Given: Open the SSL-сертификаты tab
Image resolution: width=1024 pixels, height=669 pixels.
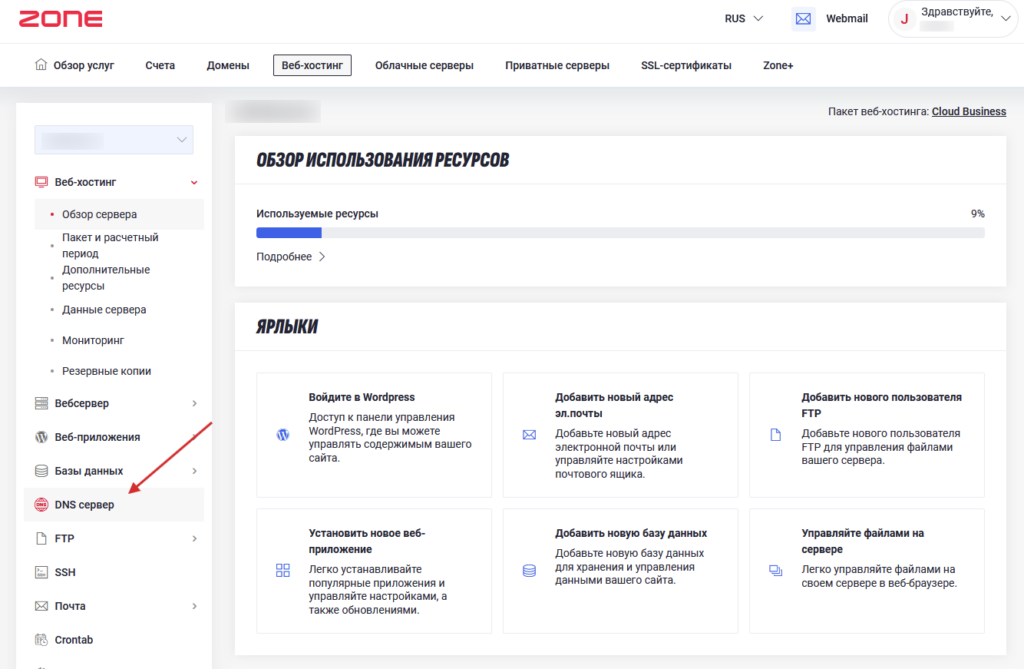Looking at the screenshot, I should 686,65.
